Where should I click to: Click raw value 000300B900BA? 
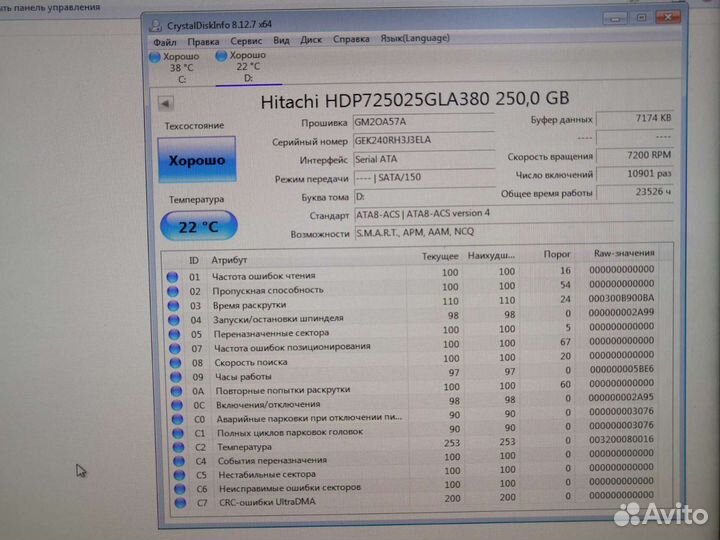tap(621, 298)
